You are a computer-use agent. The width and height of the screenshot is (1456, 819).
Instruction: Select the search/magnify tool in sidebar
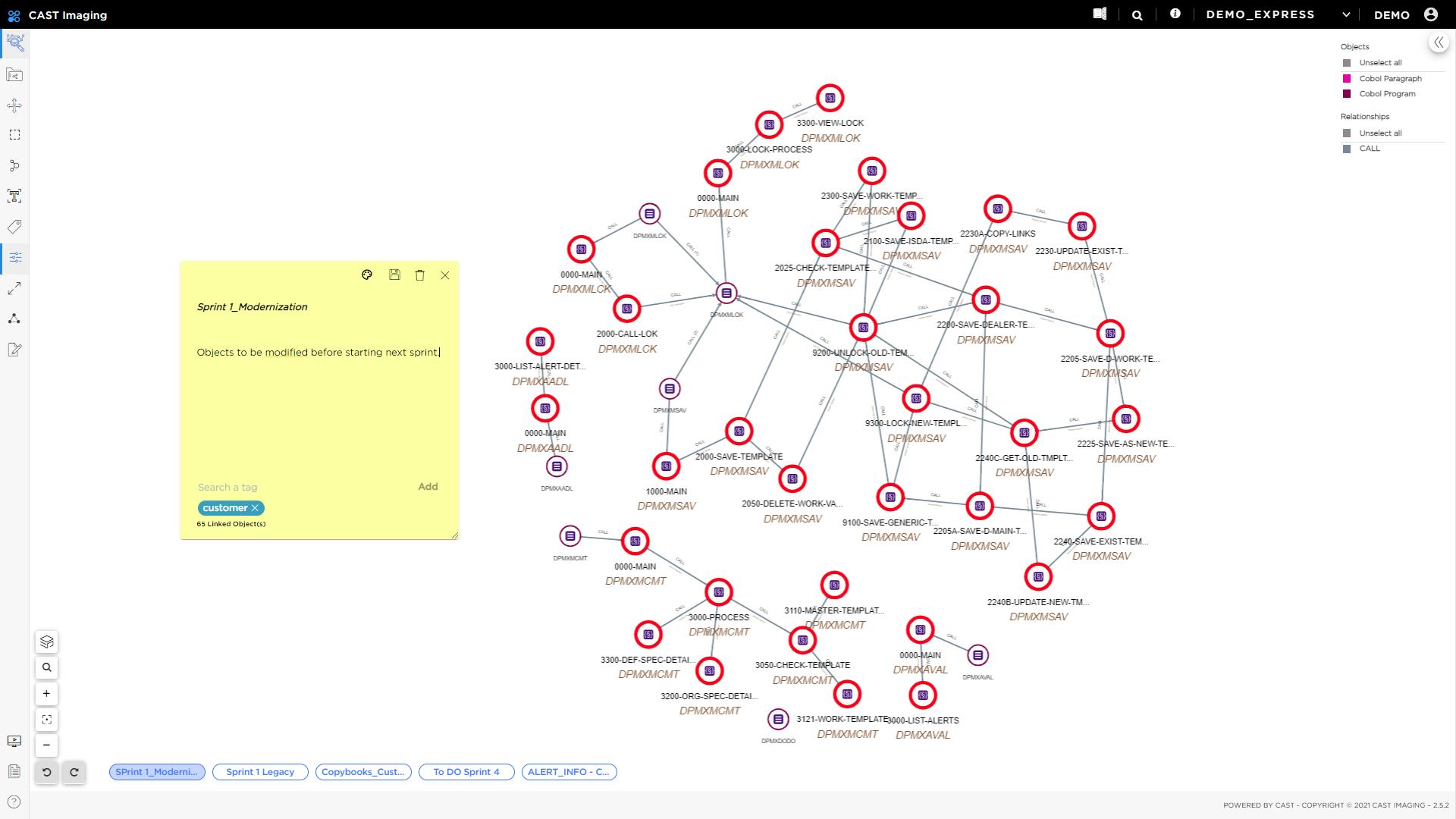tap(46, 667)
